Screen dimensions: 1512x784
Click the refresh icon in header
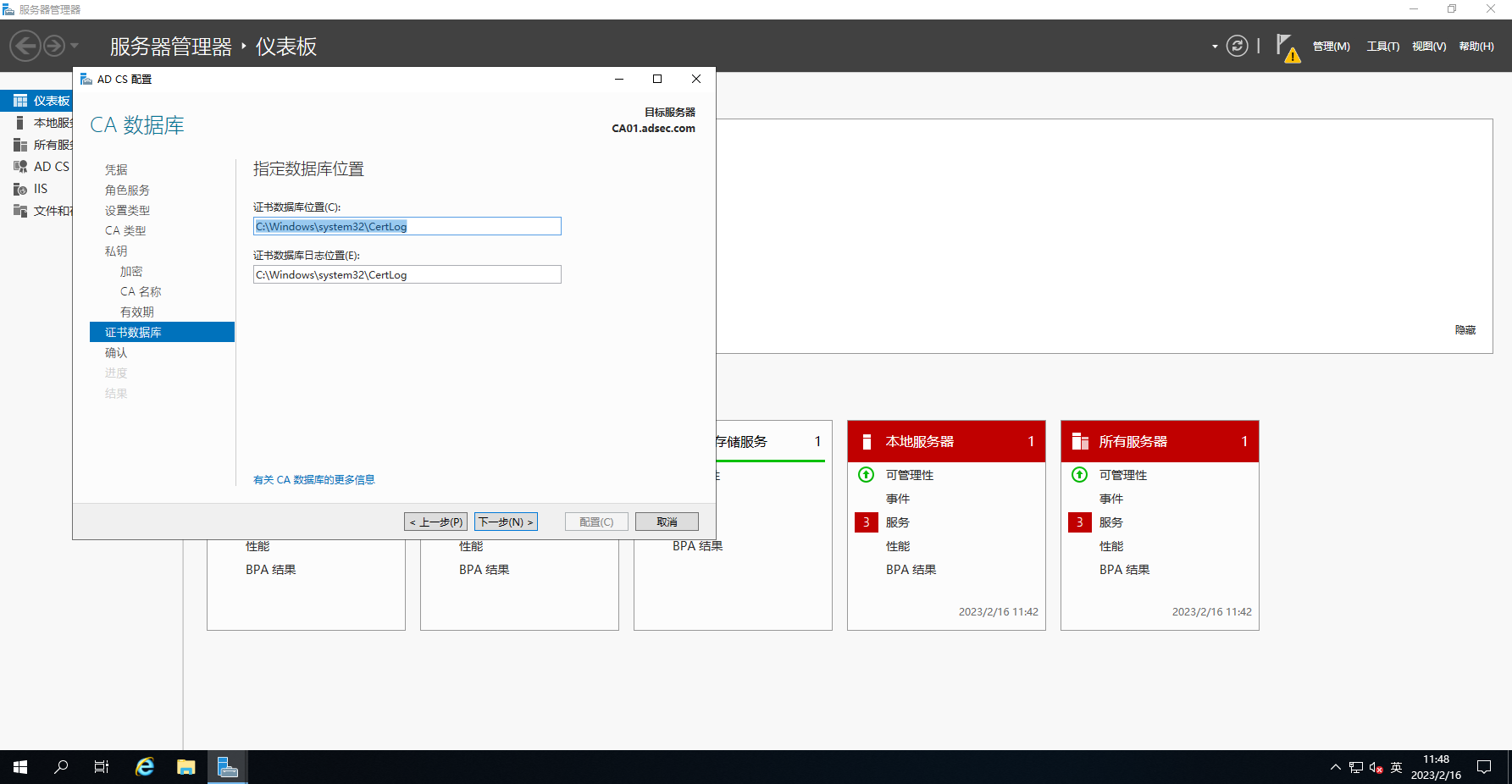1237,46
